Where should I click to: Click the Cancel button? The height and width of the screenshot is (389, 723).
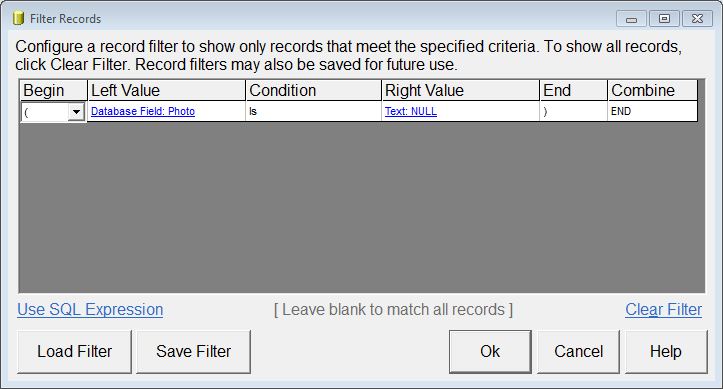578,352
